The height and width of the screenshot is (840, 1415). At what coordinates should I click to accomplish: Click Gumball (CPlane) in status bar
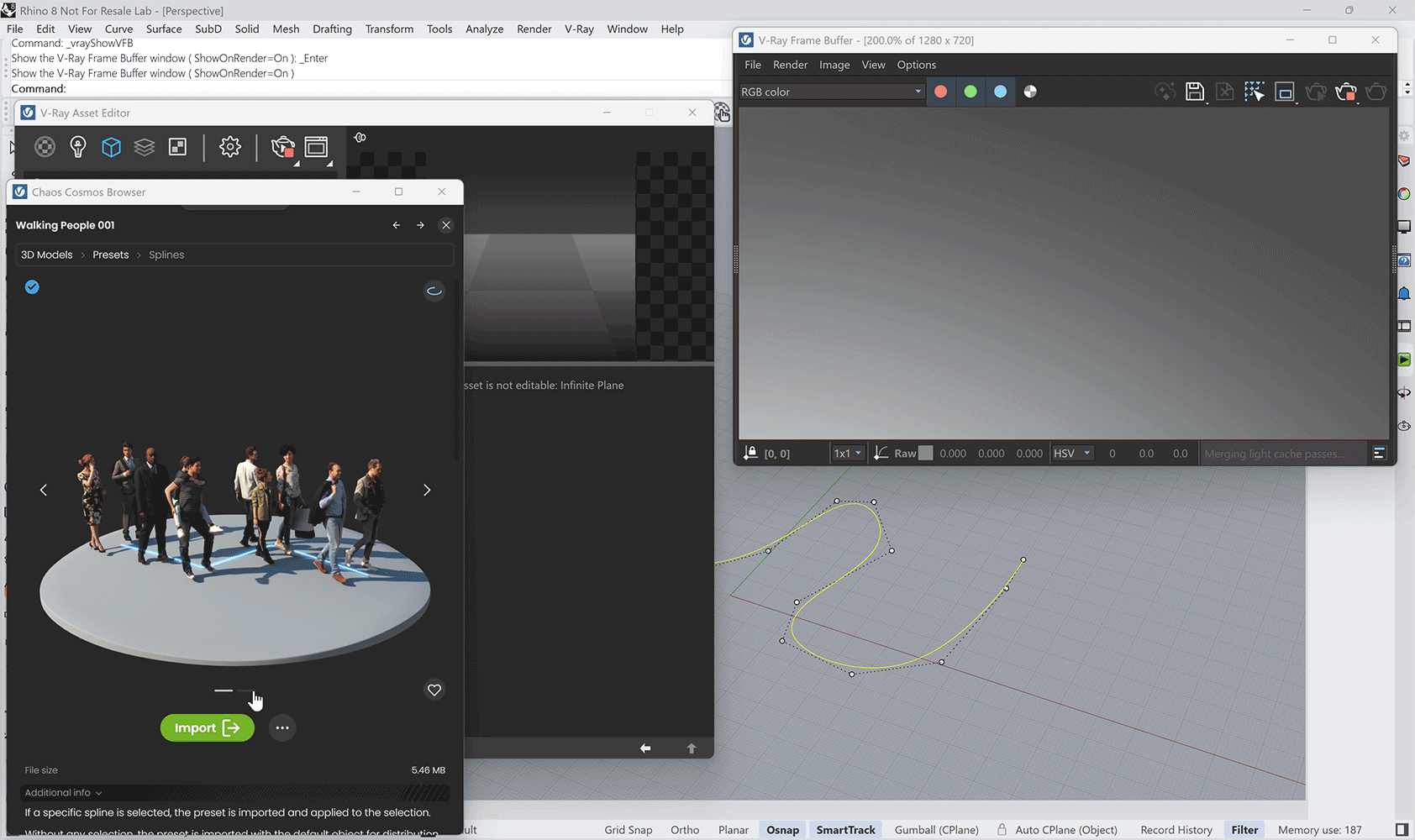(x=936, y=830)
